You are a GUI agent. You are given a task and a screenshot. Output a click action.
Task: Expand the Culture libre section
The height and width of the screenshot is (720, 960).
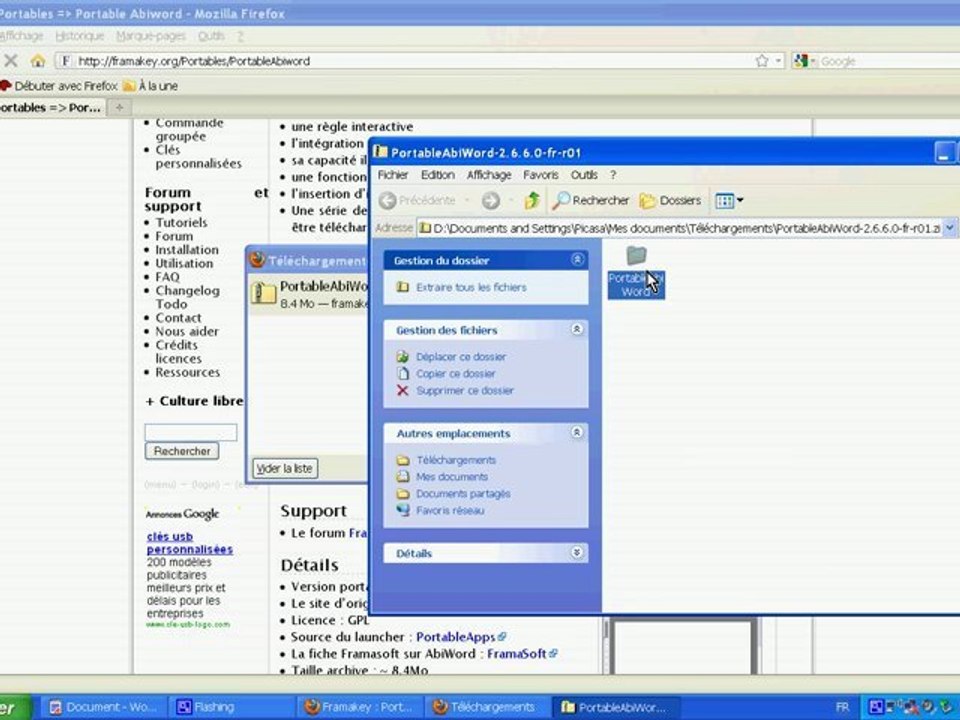pos(195,401)
